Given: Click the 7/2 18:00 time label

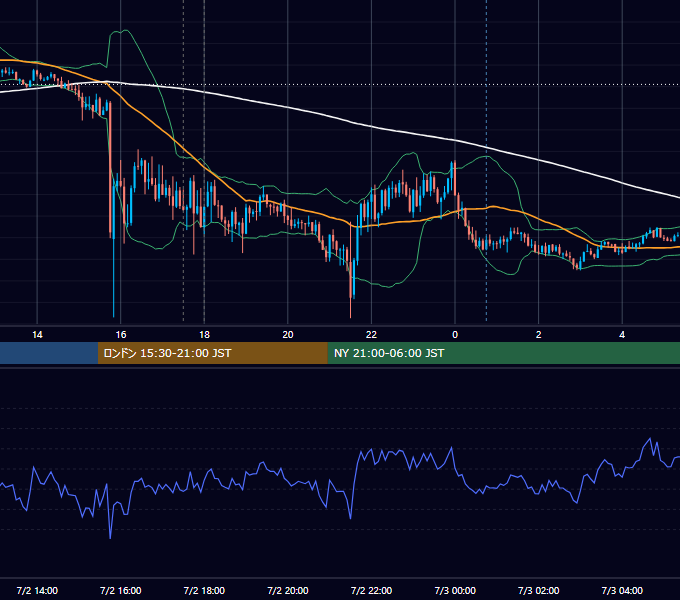Looking at the screenshot, I should coord(204,590).
